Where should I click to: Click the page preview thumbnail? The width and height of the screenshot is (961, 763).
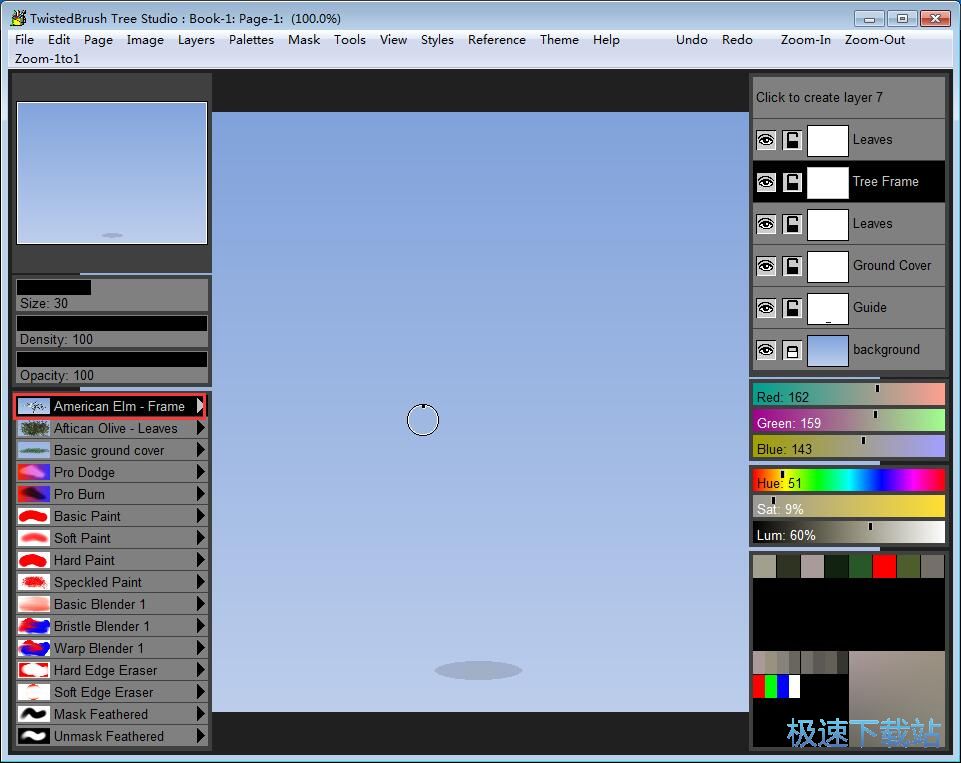112,173
